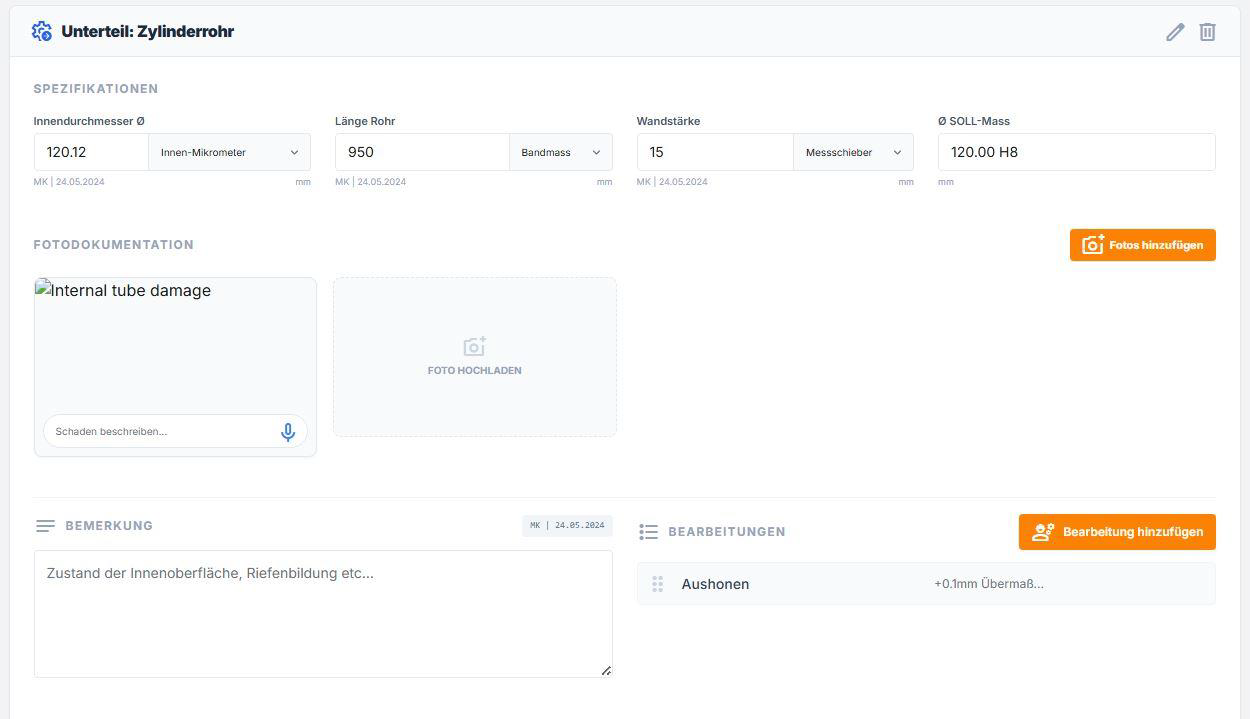Click the Bemerkung lines icon
This screenshot has height=719, width=1250.
(45, 526)
